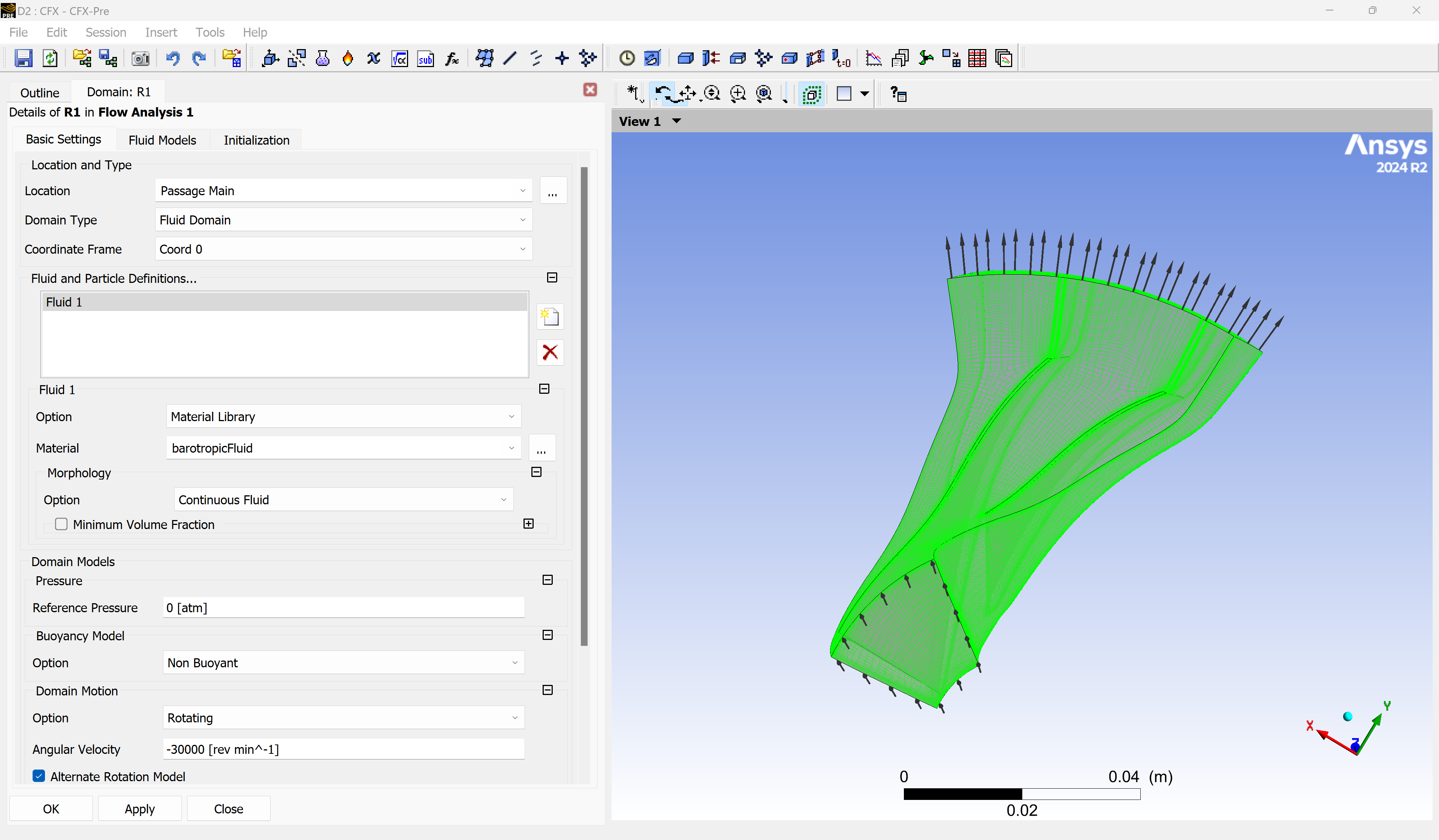Click the Global Initialization t=0 icon
The width and height of the screenshot is (1439, 840).
click(x=841, y=58)
